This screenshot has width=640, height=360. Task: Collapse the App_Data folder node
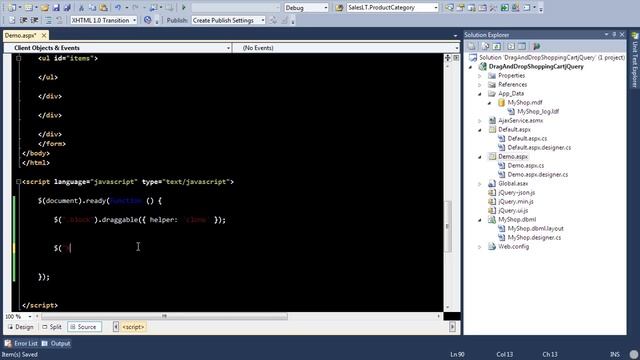coord(480,94)
